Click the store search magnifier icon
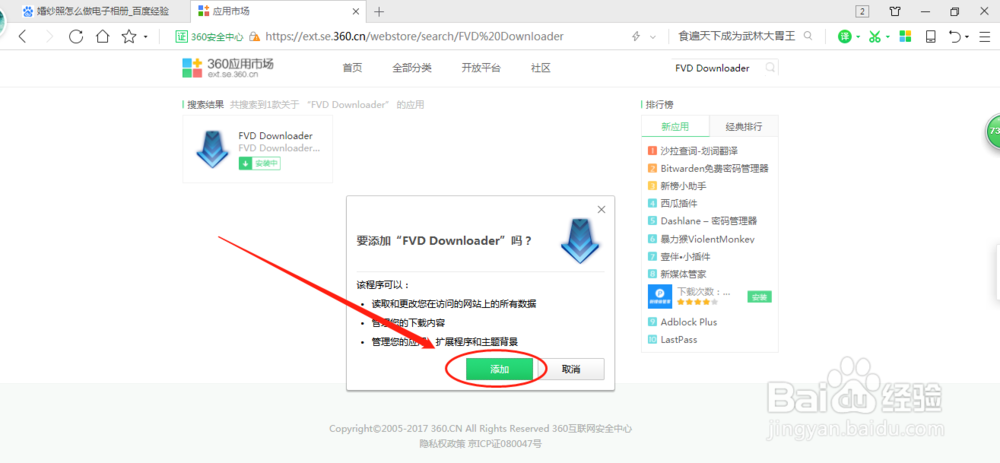The width and height of the screenshot is (1000, 463). (x=771, y=68)
